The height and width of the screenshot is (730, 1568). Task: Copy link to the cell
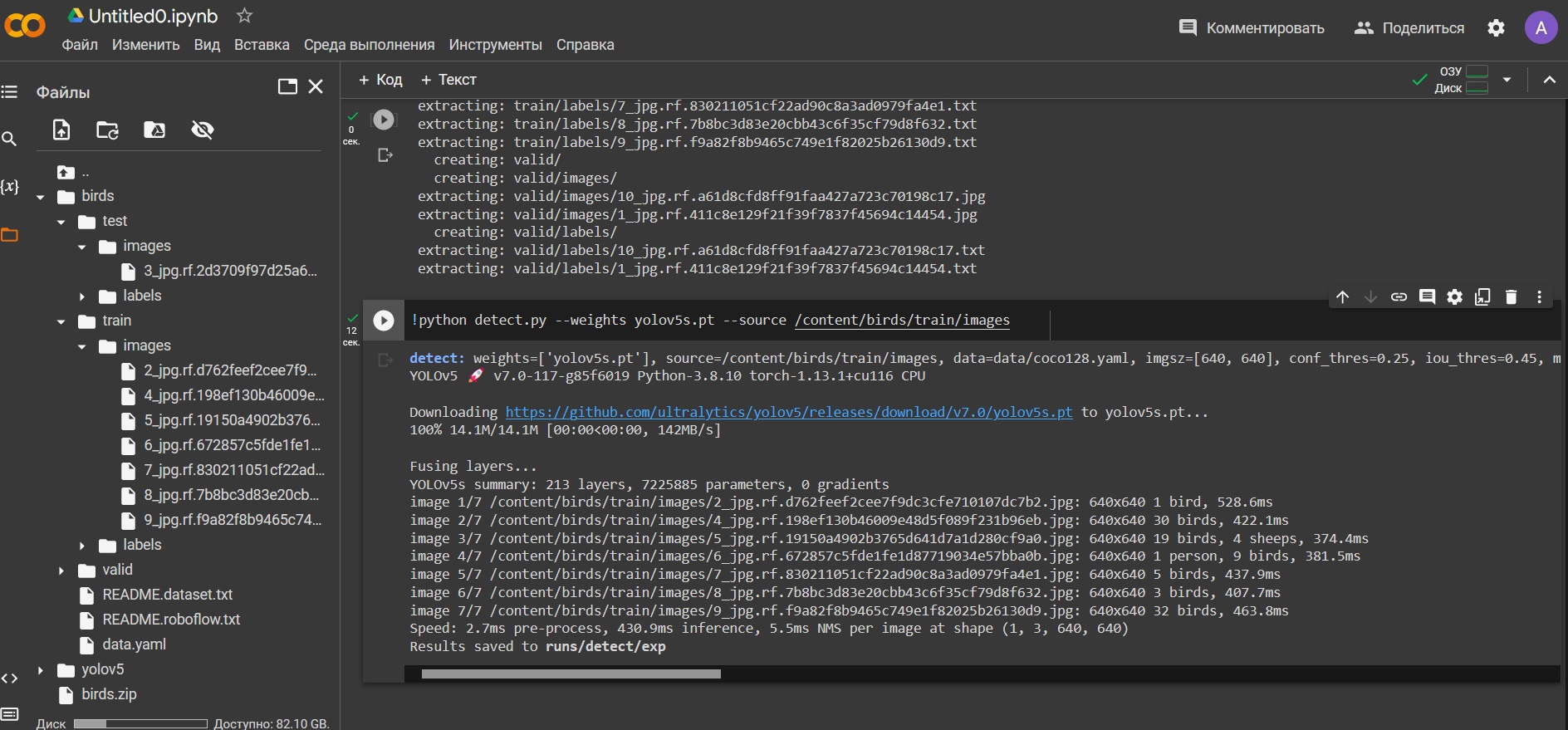coord(1399,296)
